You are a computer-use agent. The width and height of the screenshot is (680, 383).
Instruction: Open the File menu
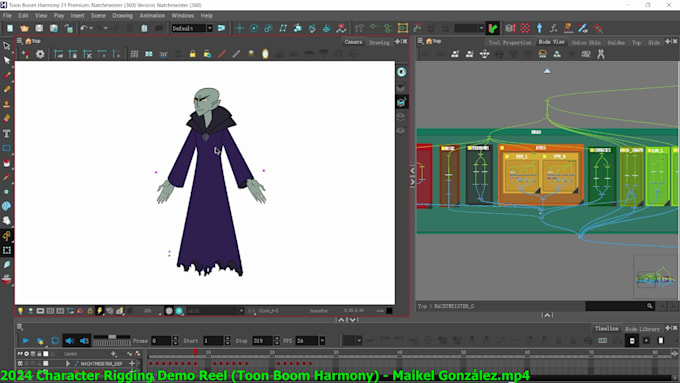[7, 16]
